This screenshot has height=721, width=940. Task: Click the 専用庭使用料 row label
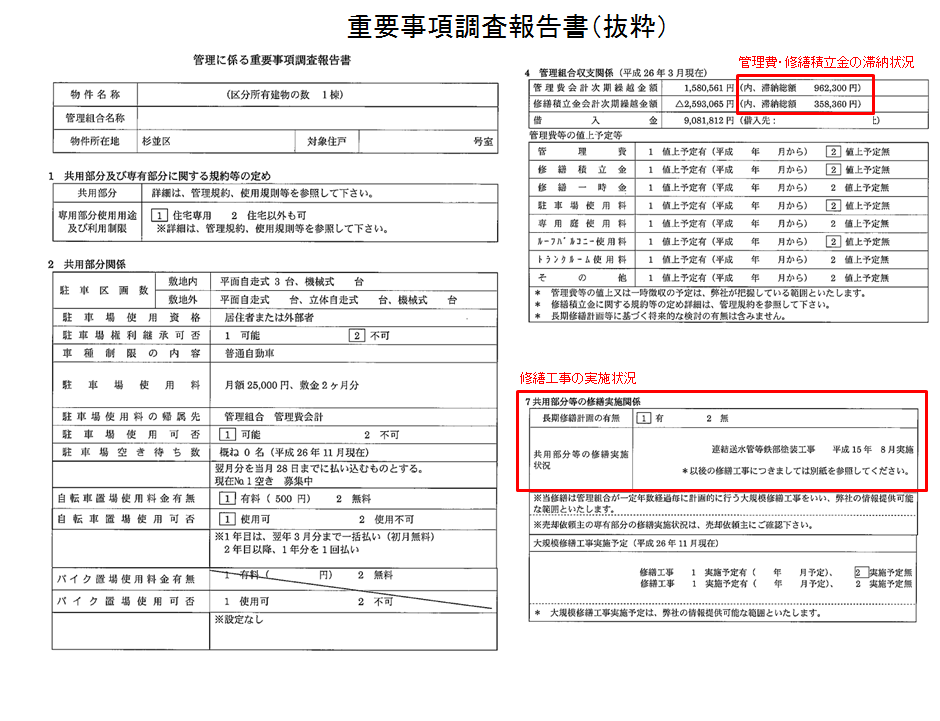(582, 224)
